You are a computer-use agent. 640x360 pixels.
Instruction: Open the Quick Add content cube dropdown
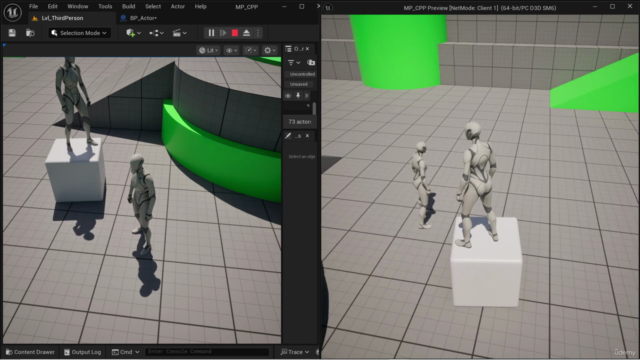pos(133,33)
